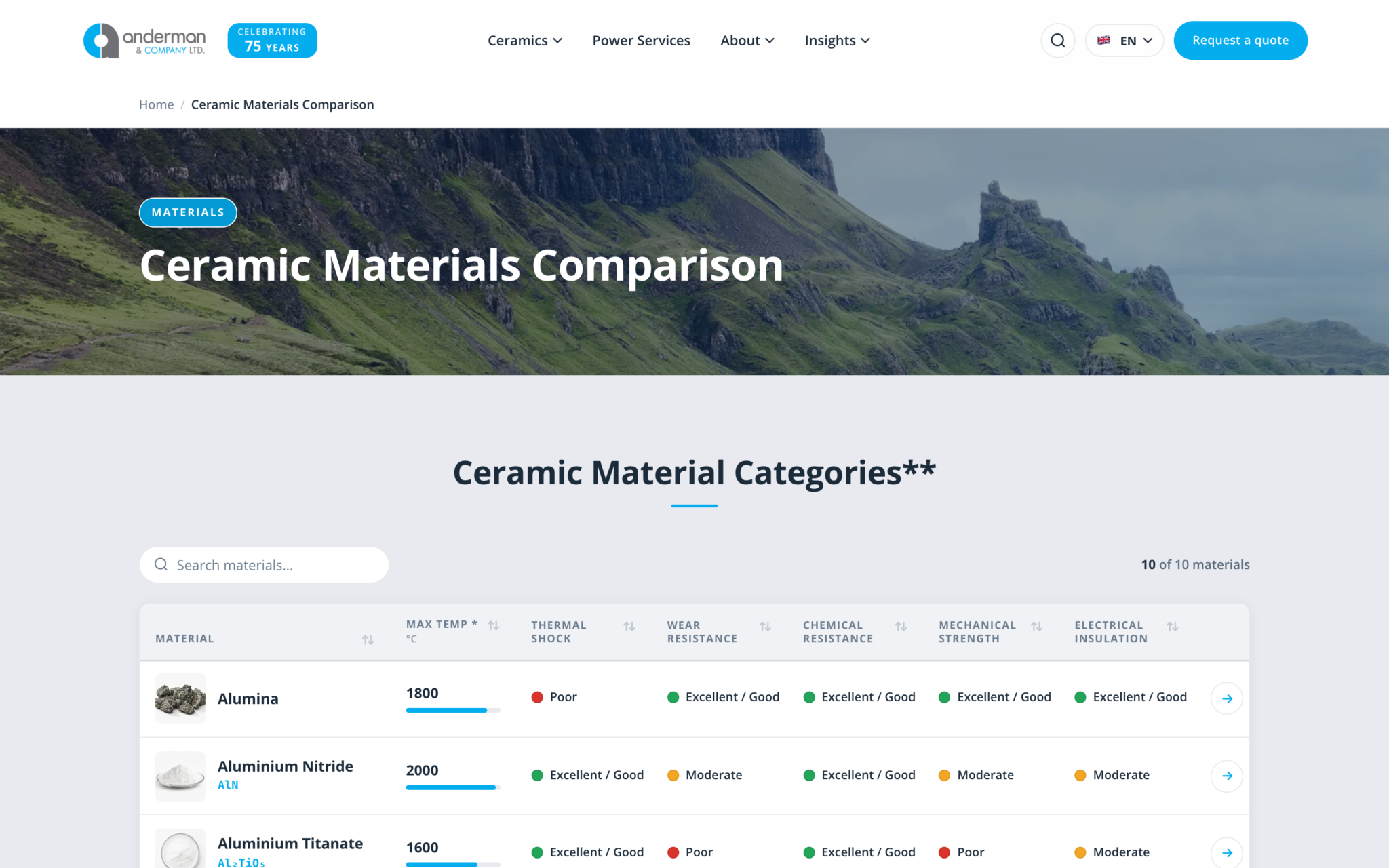This screenshot has height=868, width=1389.
Task: Open the search magnifier icon in header
Action: (1057, 41)
